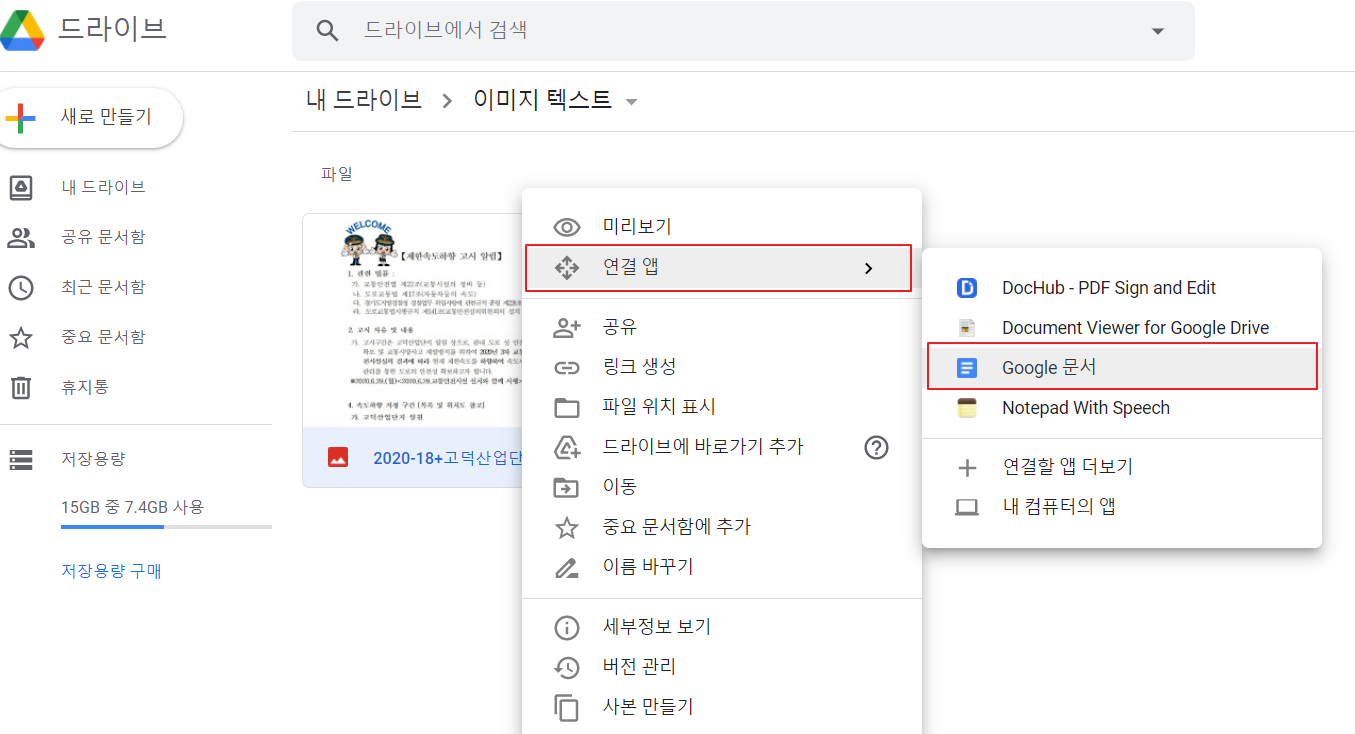Choose 드라이브에 바로가기 추가
The width and height of the screenshot is (1355, 734).
pos(722,447)
